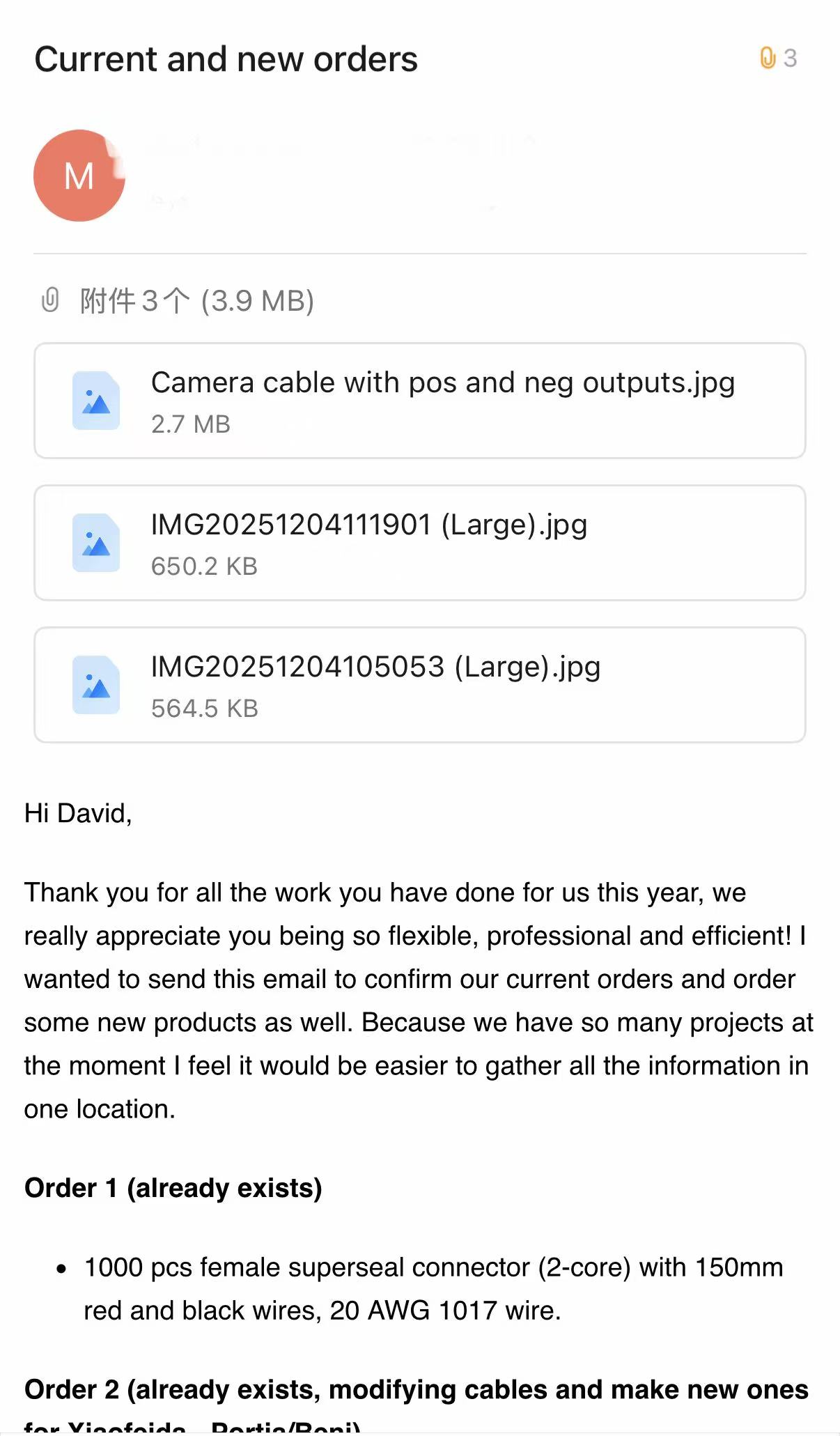Screen dimensions: 840x1436
Task: Click the email subject Current and new orders
Action: click(x=226, y=59)
